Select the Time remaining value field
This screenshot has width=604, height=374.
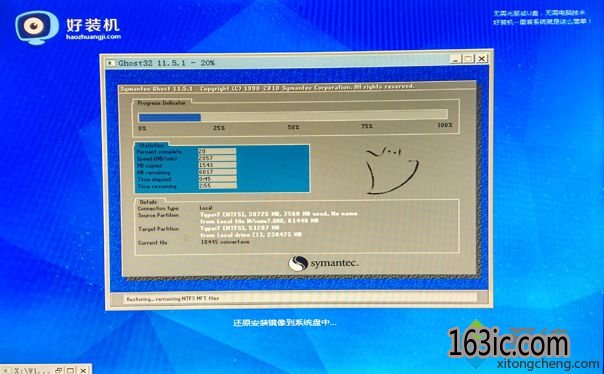click(x=217, y=186)
